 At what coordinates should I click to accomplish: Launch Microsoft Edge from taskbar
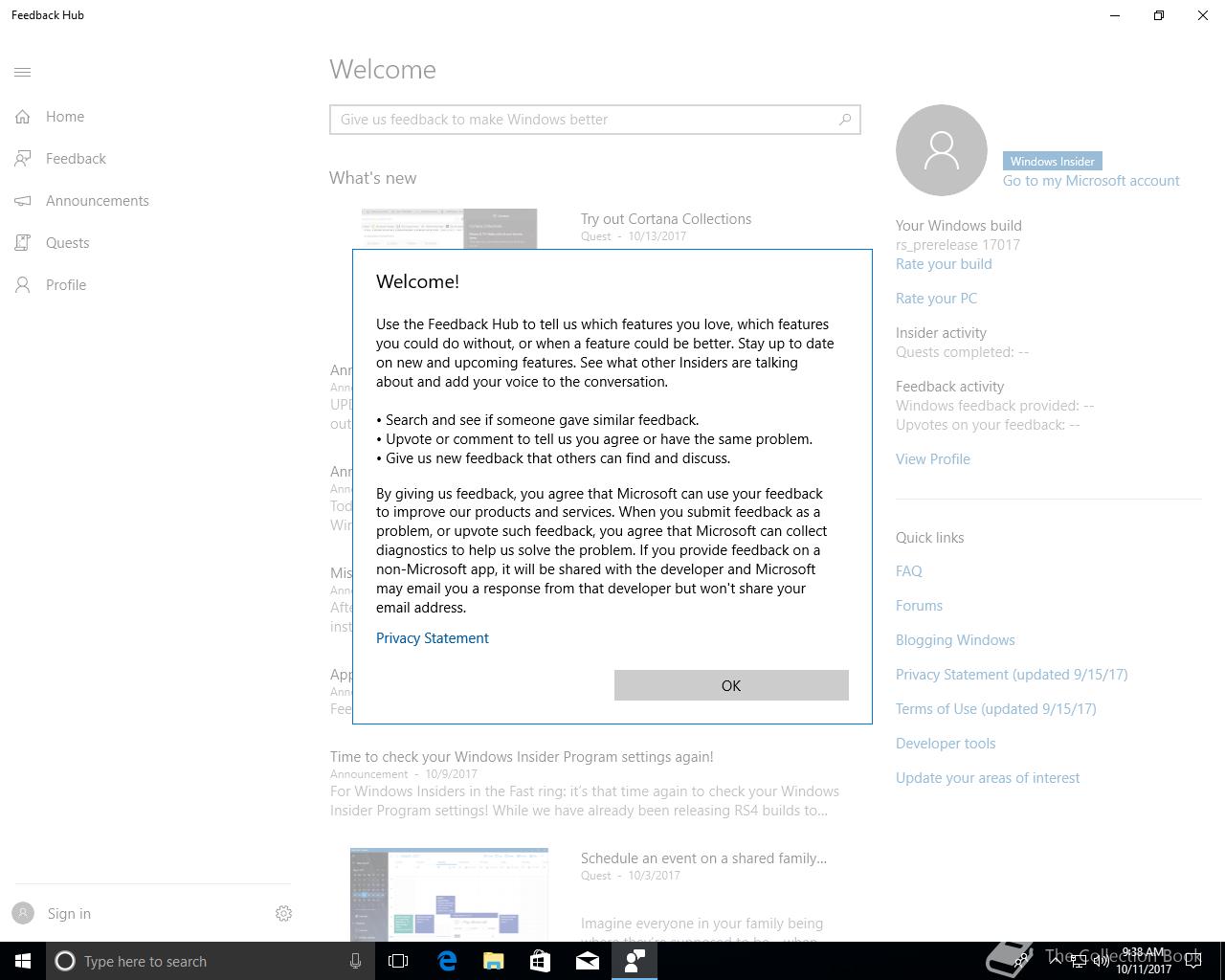(x=447, y=961)
